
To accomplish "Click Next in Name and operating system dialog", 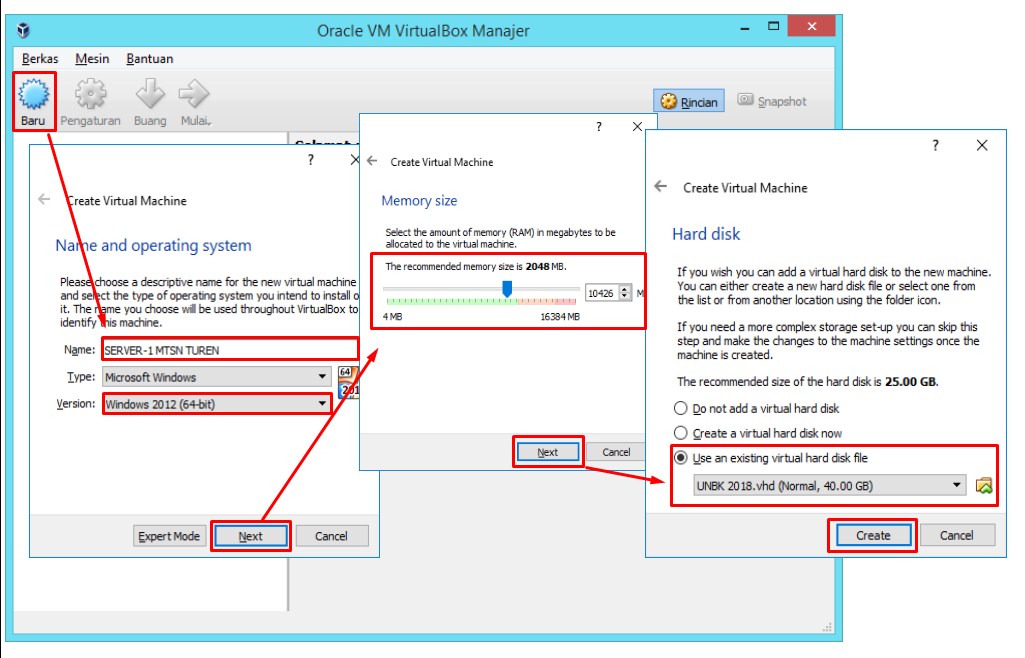I will click(251, 536).
